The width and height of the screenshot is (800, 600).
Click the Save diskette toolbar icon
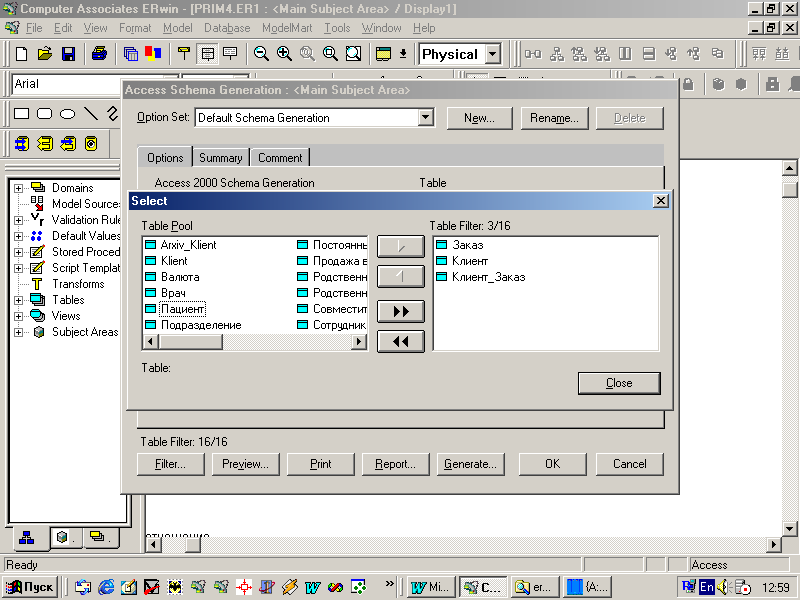coord(68,54)
